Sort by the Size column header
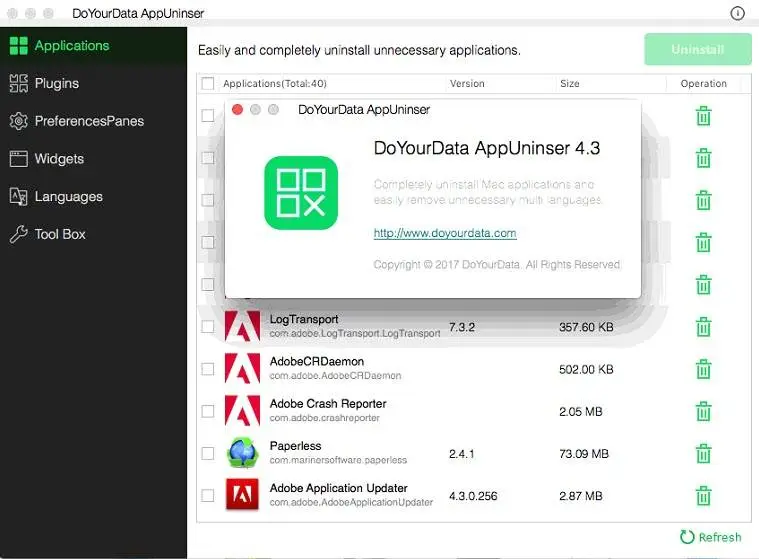Screen dimensions: 759x559 pos(570,84)
